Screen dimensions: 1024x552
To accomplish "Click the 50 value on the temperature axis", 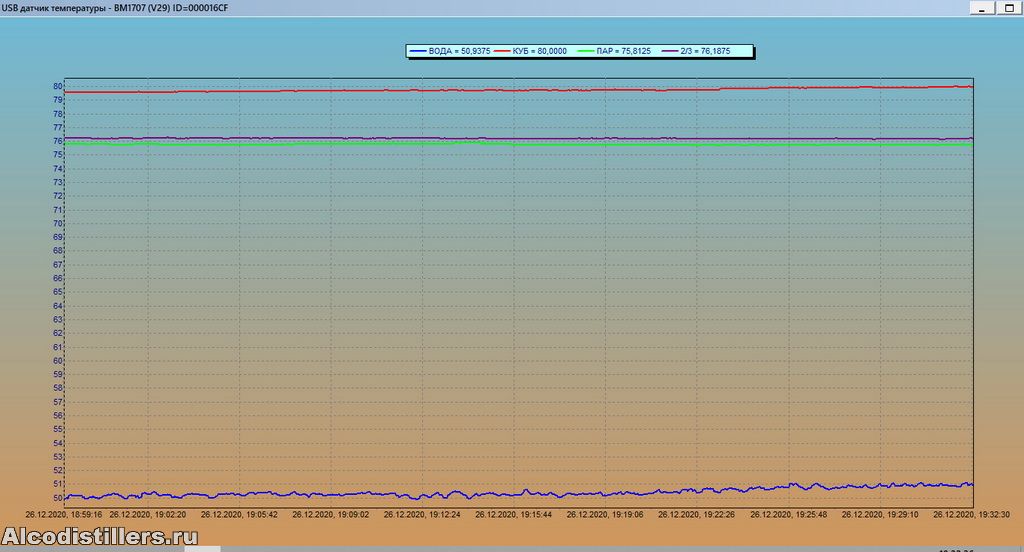I will (x=58, y=498).
